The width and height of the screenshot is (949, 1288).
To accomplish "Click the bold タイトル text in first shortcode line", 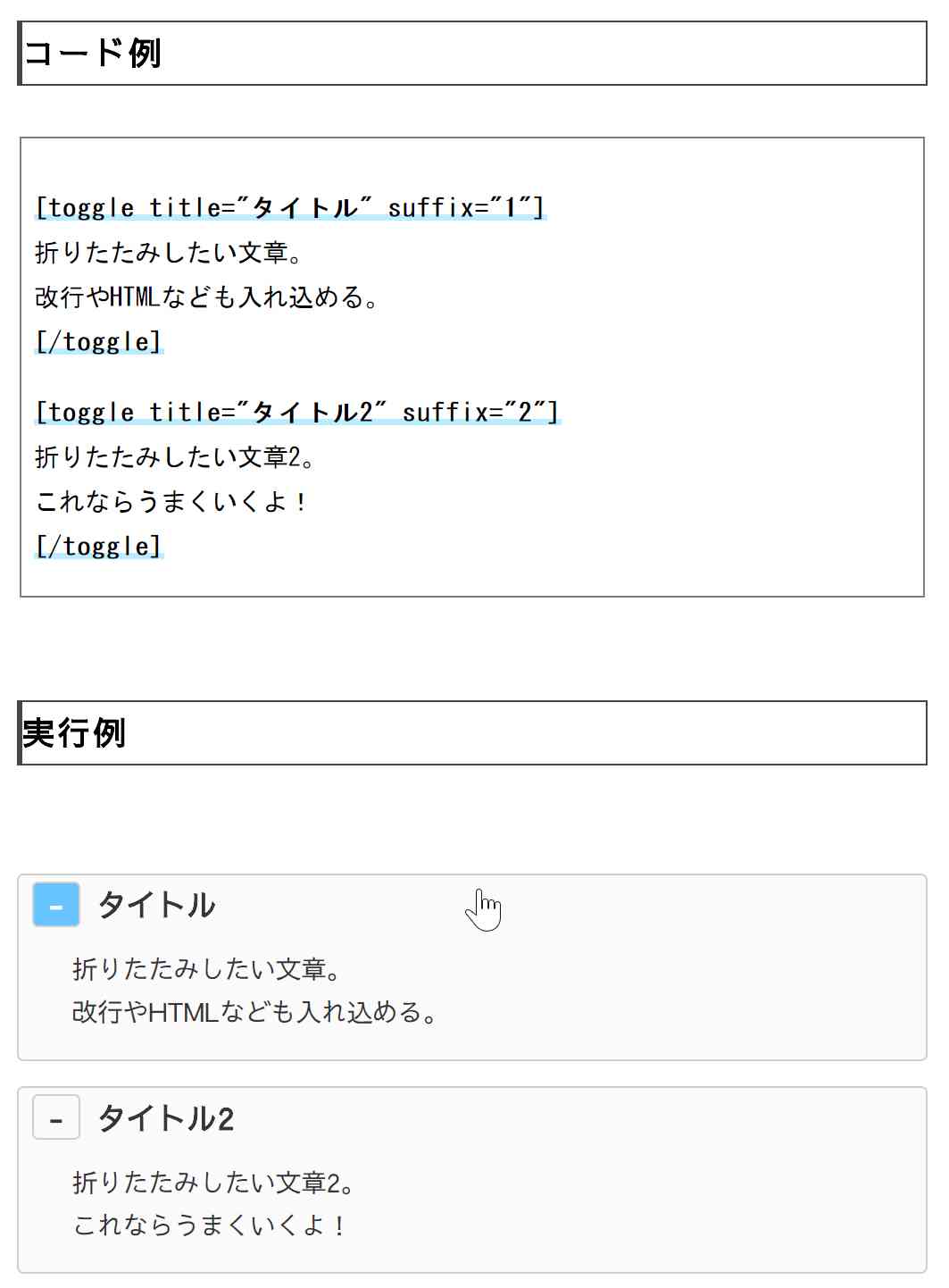I will (304, 208).
